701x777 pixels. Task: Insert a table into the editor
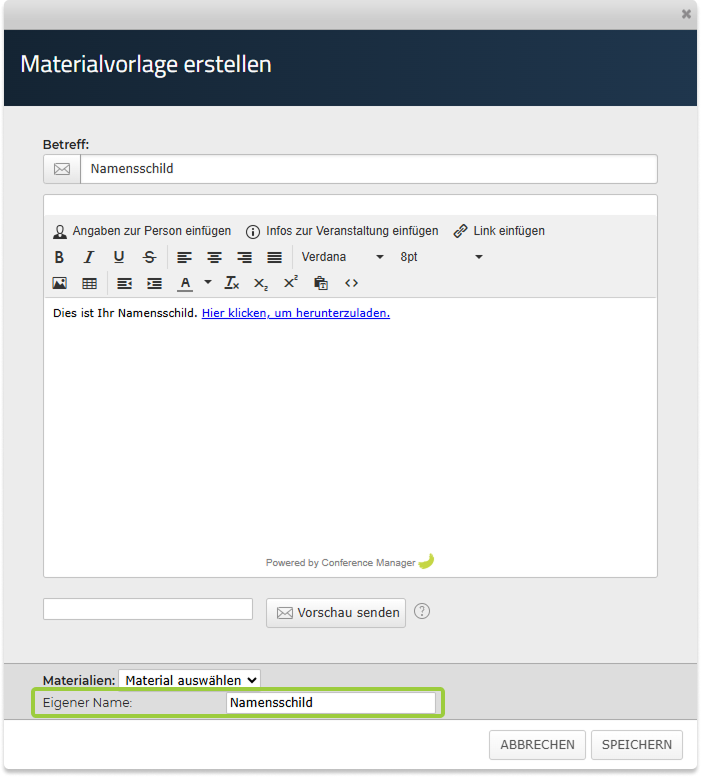tap(89, 284)
